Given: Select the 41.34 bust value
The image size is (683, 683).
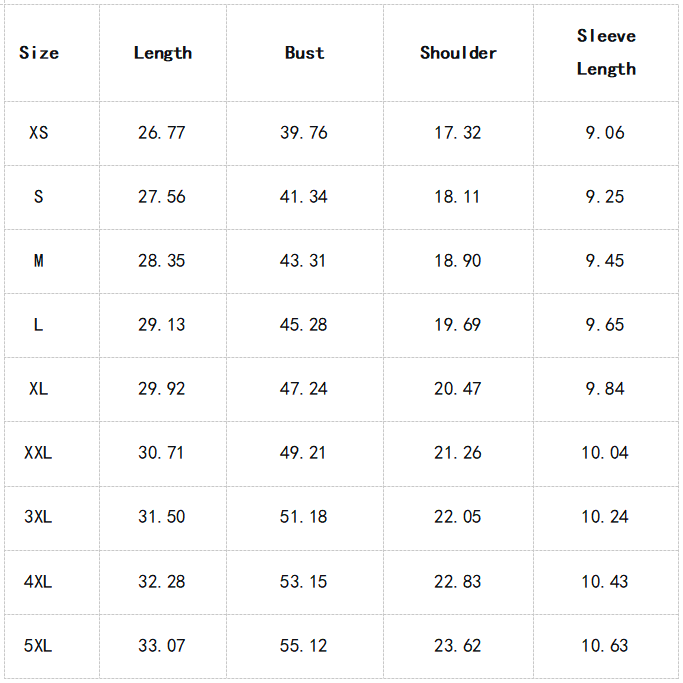Looking at the screenshot, I should (x=304, y=196).
